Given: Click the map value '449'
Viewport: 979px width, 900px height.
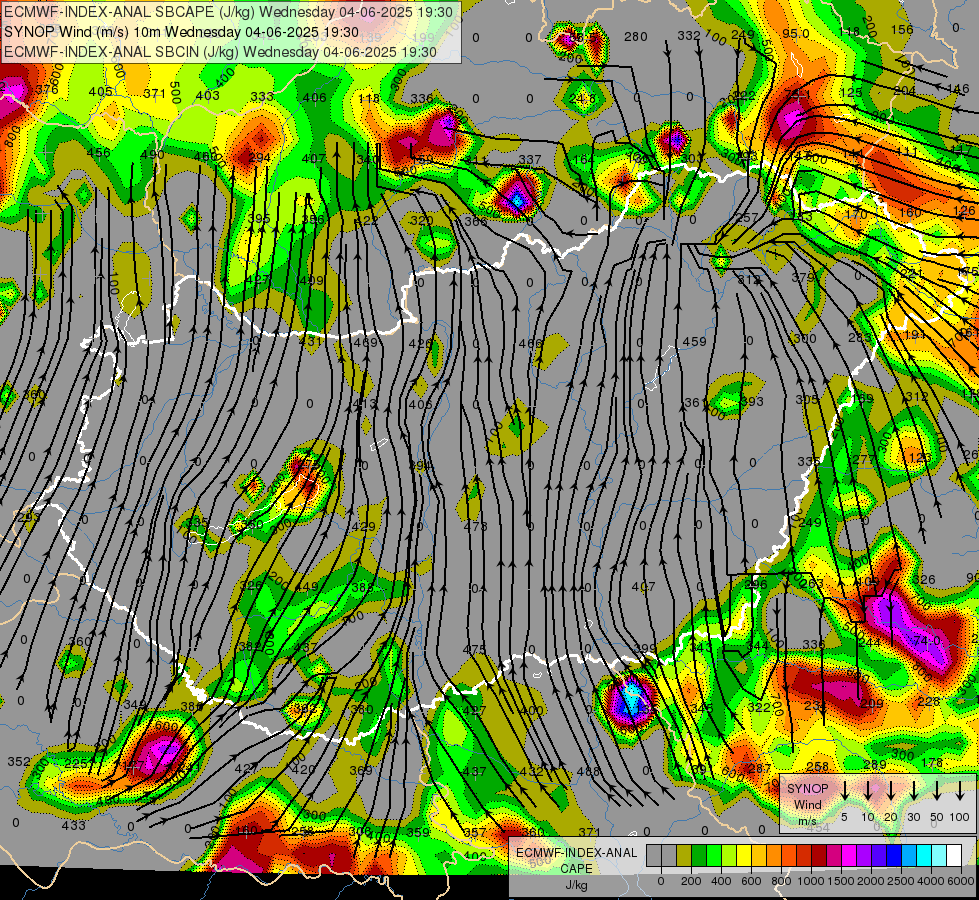Looking at the screenshot, I should pos(307,586).
